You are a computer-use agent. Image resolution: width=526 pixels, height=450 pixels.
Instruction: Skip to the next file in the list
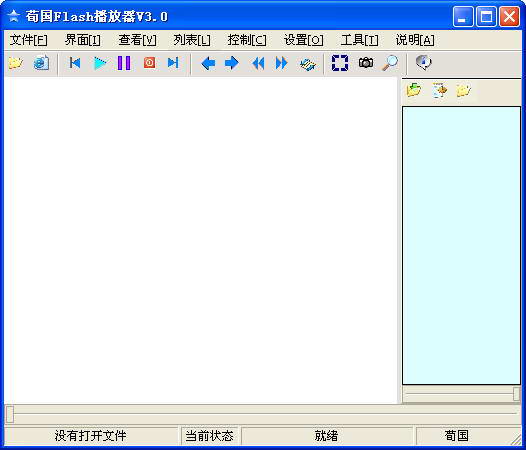[x=173, y=63]
